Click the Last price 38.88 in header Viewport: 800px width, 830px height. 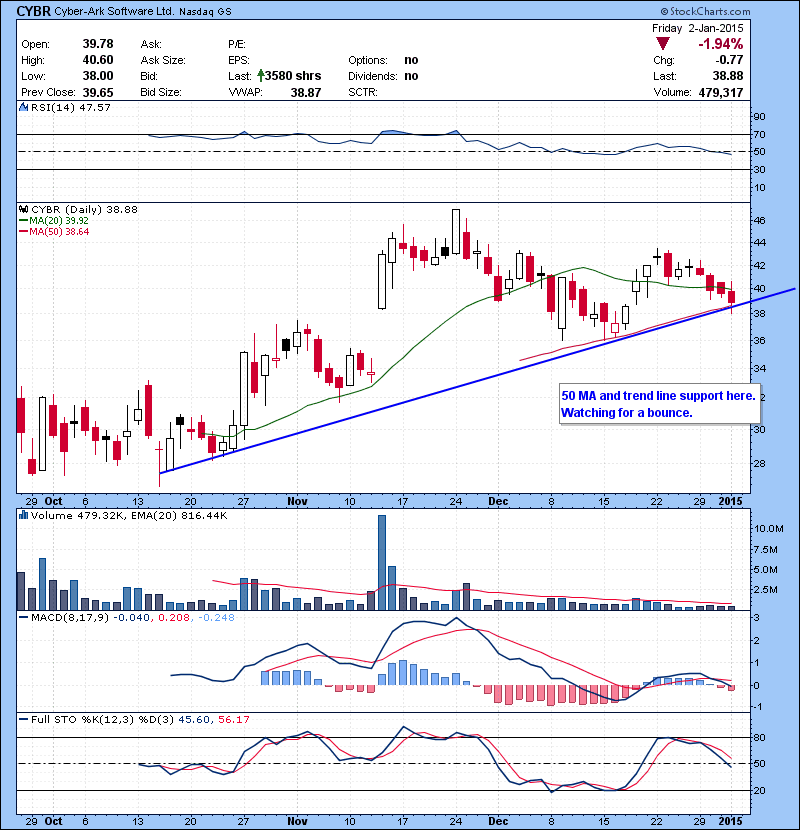point(728,76)
